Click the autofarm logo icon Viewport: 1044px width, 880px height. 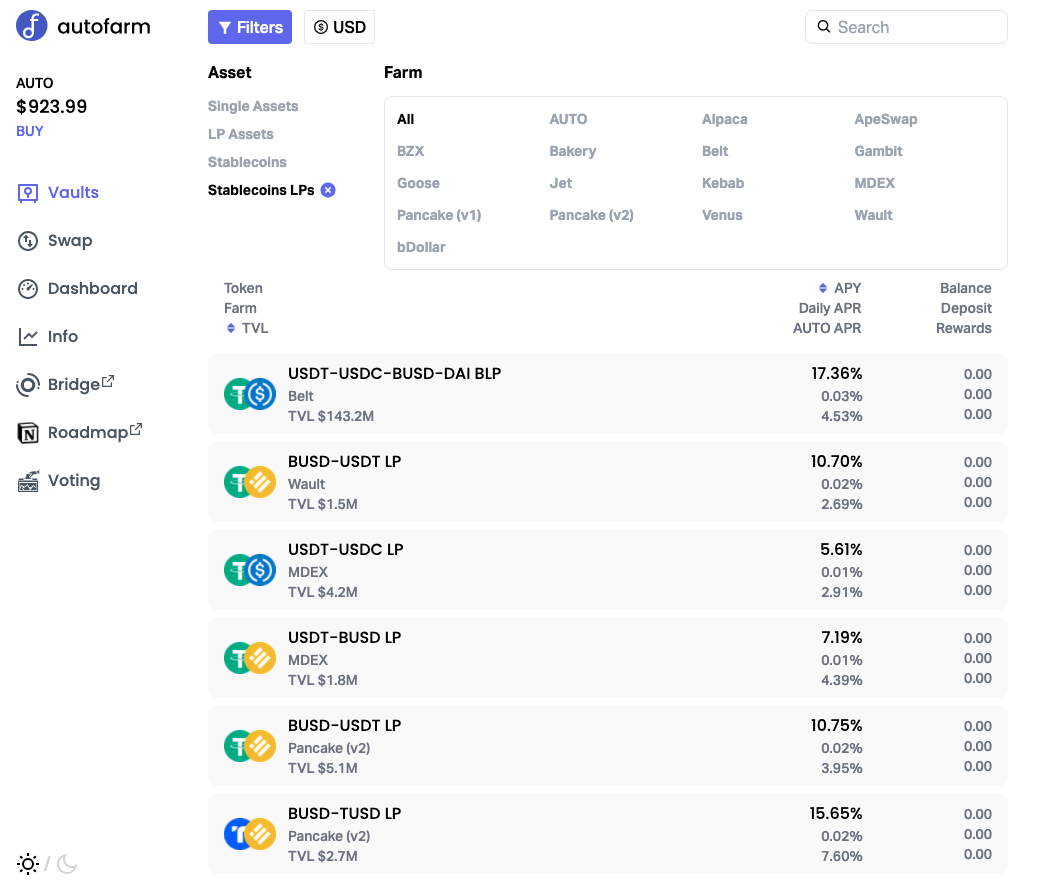tap(31, 26)
